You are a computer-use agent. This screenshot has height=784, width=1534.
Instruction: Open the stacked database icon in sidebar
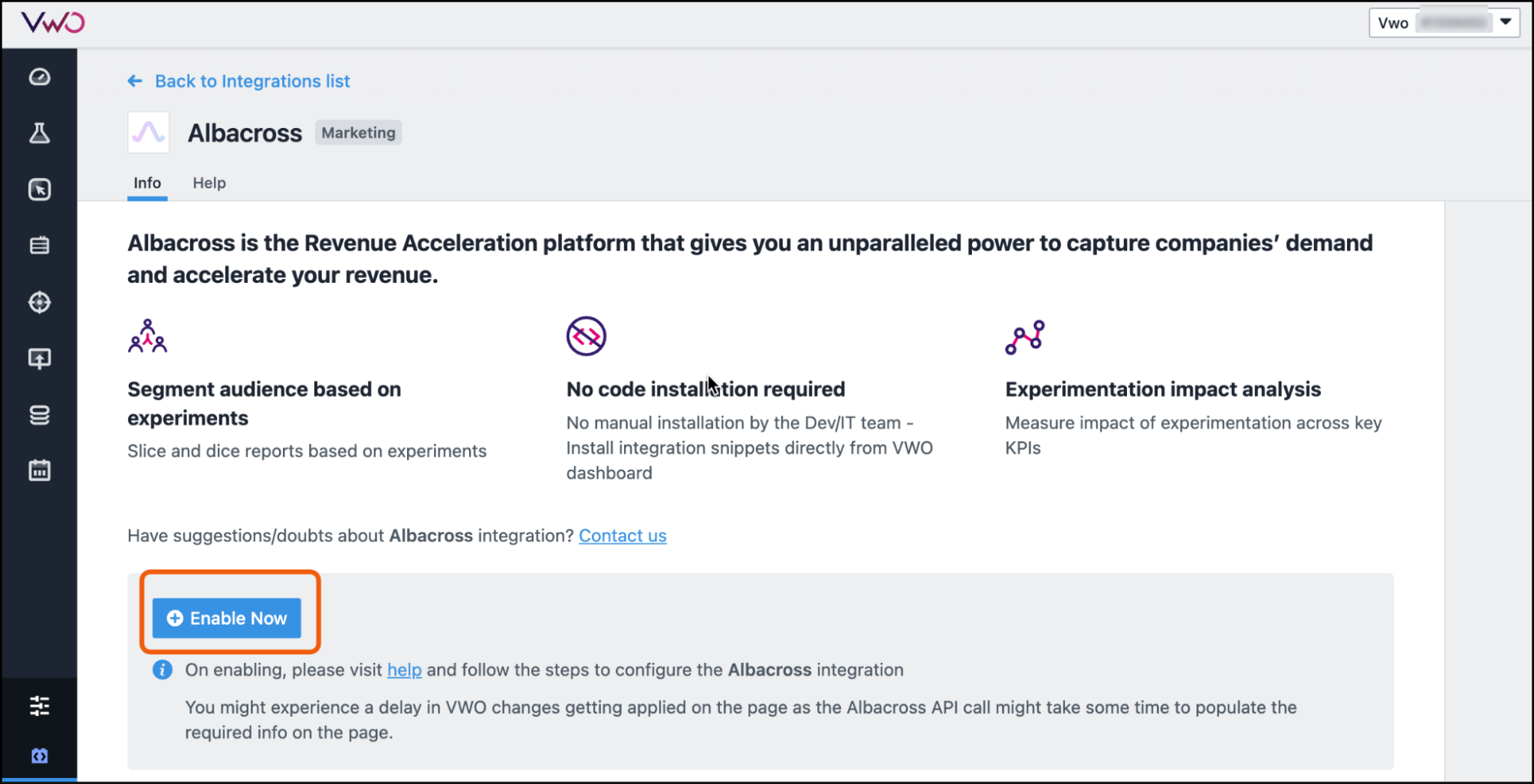(x=40, y=415)
